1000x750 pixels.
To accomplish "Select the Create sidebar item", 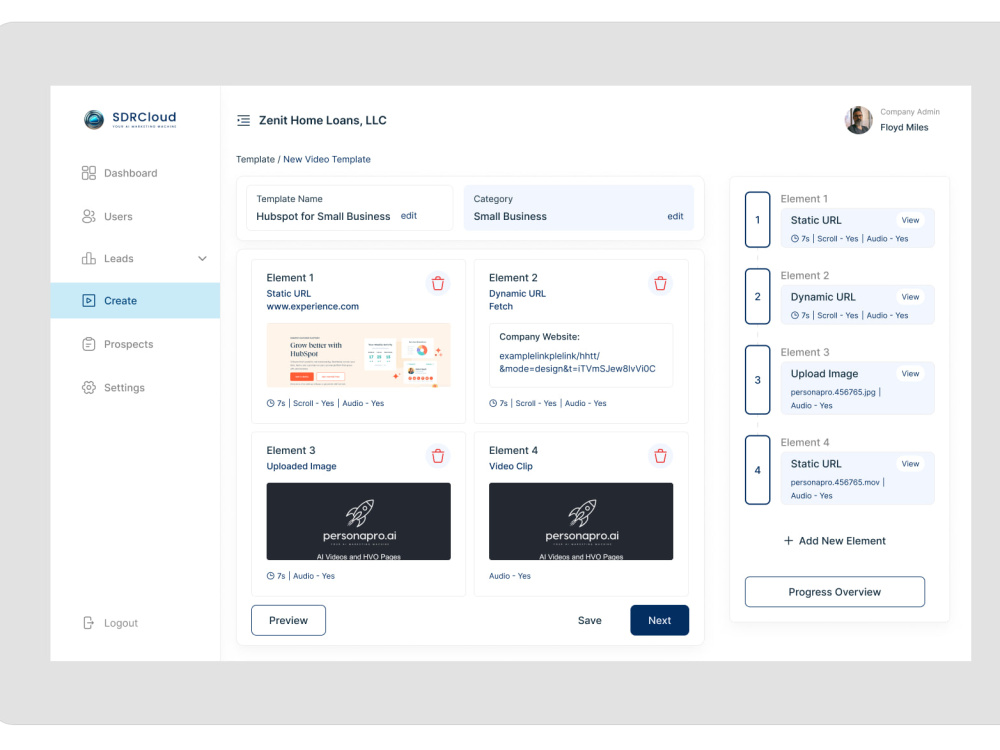I will point(135,301).
